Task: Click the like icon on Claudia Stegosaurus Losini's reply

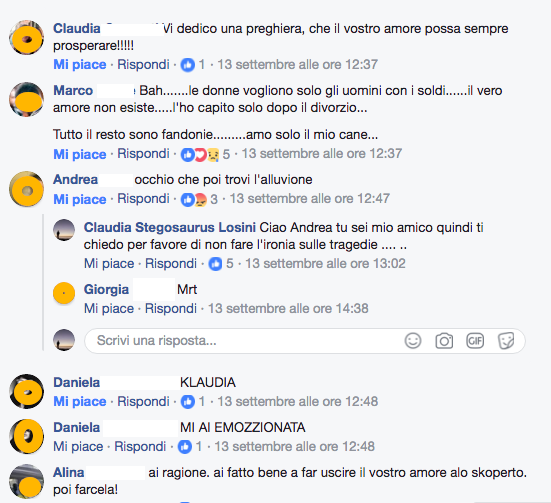Action: click(215, 264)
